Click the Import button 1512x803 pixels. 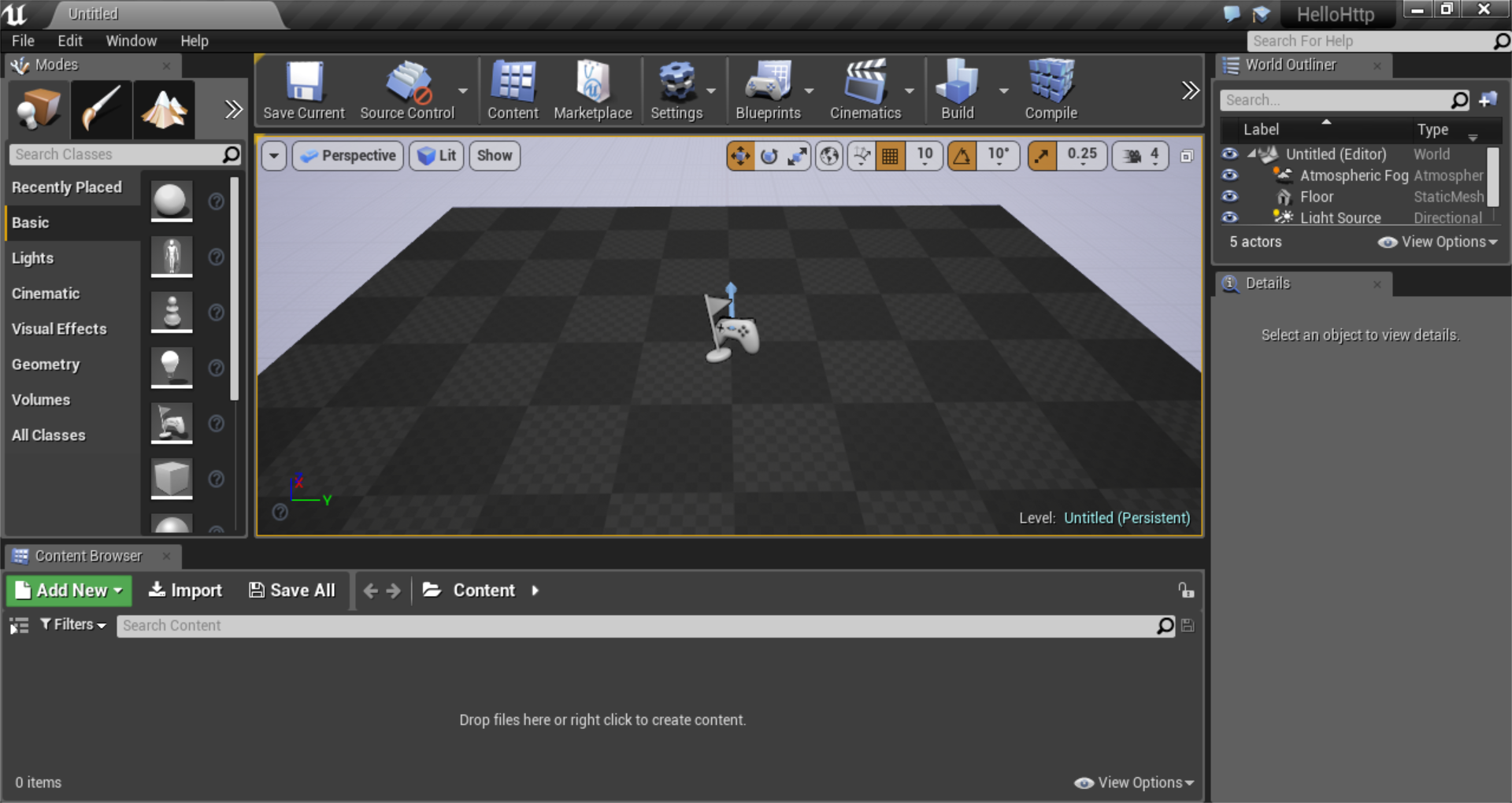pos(186,590)
